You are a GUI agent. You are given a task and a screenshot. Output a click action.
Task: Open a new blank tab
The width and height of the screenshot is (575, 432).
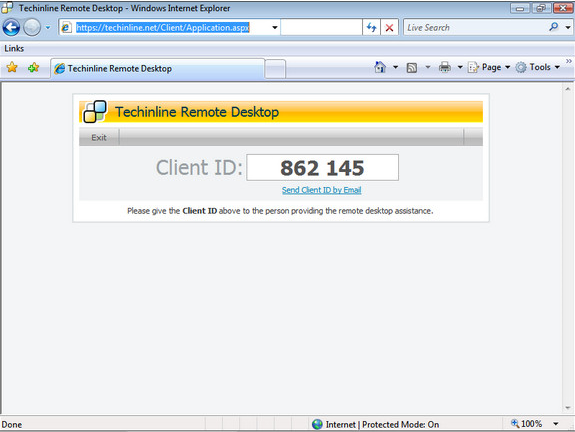(x=275, y=69)
